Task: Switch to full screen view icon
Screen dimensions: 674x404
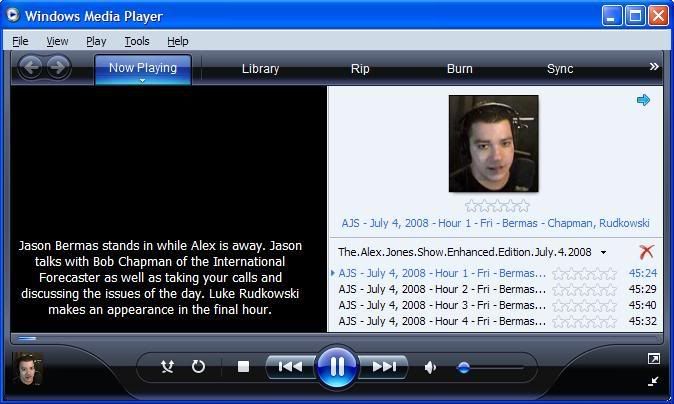Action: tap(653, 358)
